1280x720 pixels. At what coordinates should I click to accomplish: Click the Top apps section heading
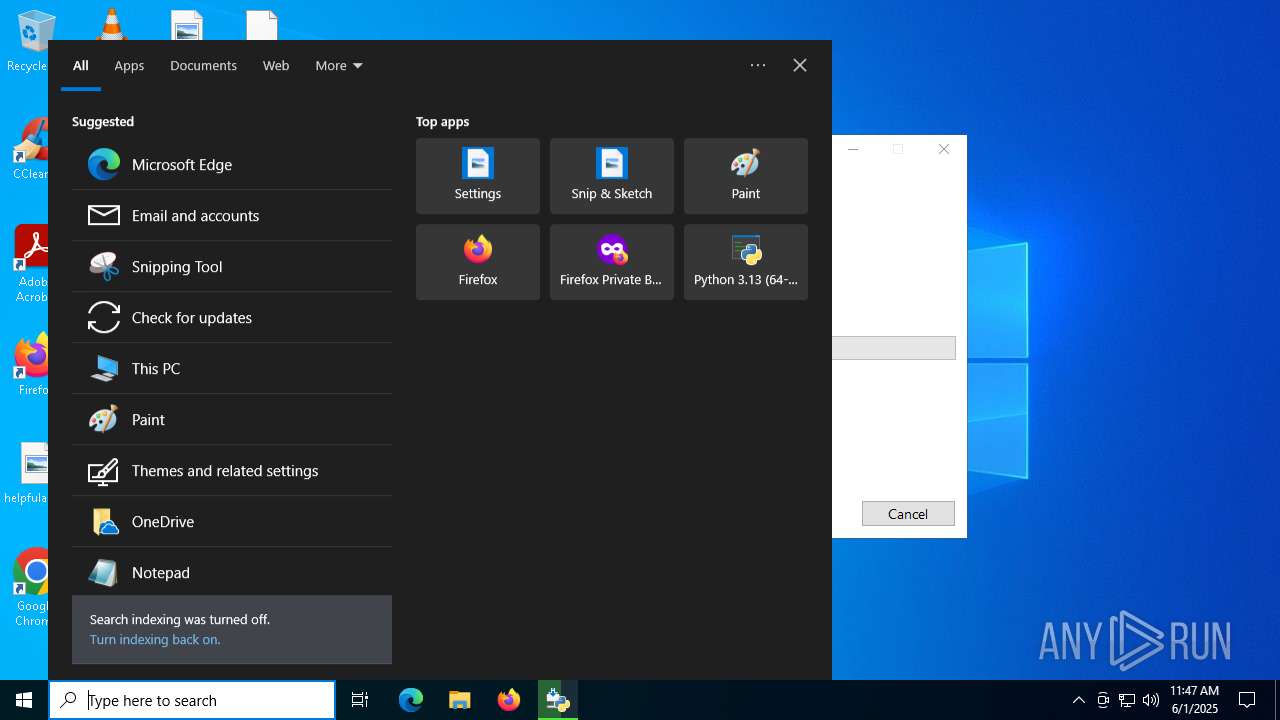point(442,121)
